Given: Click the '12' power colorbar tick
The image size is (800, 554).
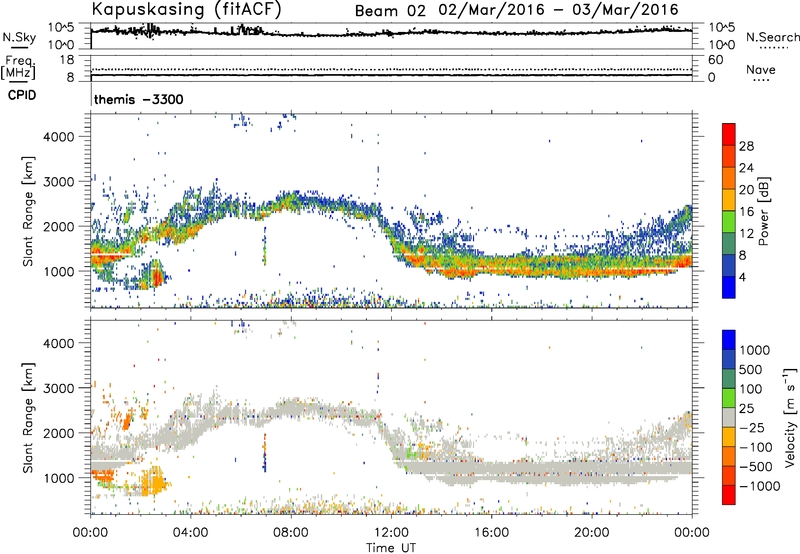Looking at the screenshot, I should (x=746, y=234).
